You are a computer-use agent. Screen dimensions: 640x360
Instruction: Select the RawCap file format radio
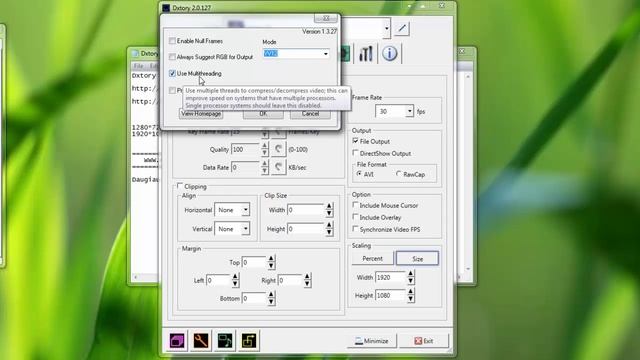398,174
